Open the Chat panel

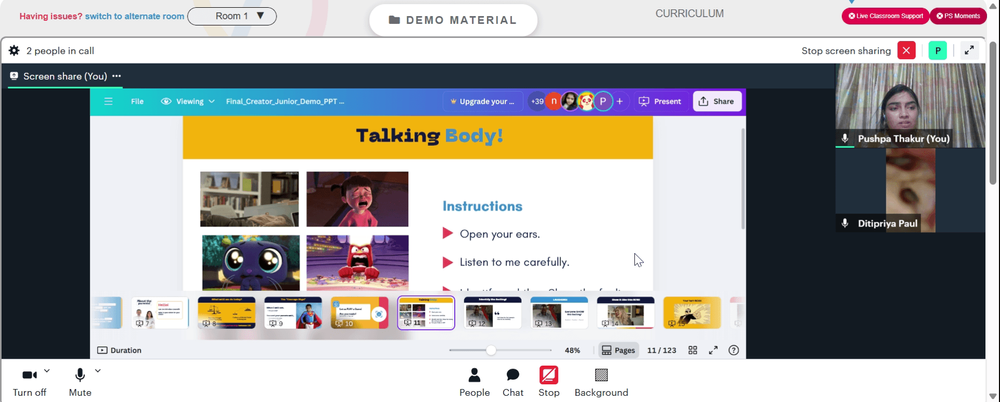513,383
